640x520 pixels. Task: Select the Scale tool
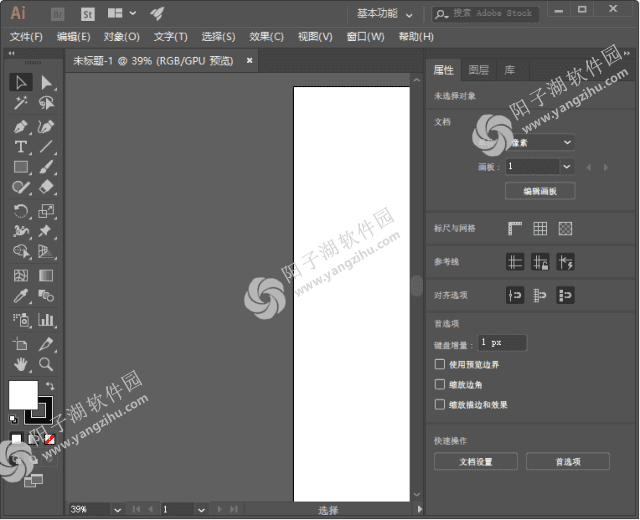[46, 211]
